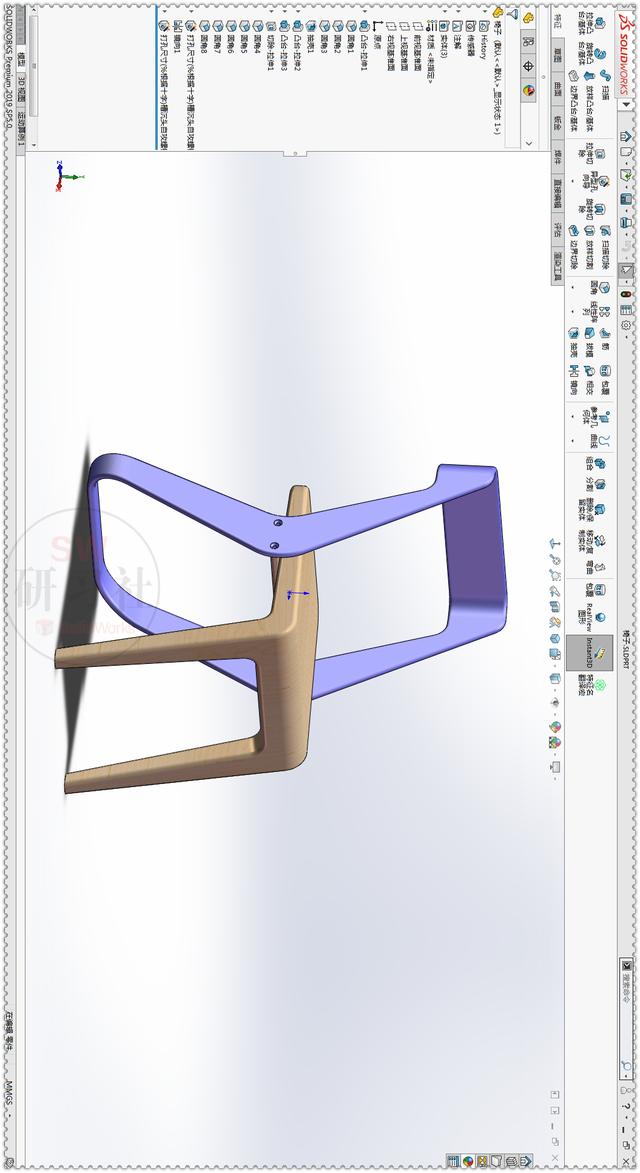
Task: Expand the 切除-拉伸1 feature node
Action: click(271, 10)
